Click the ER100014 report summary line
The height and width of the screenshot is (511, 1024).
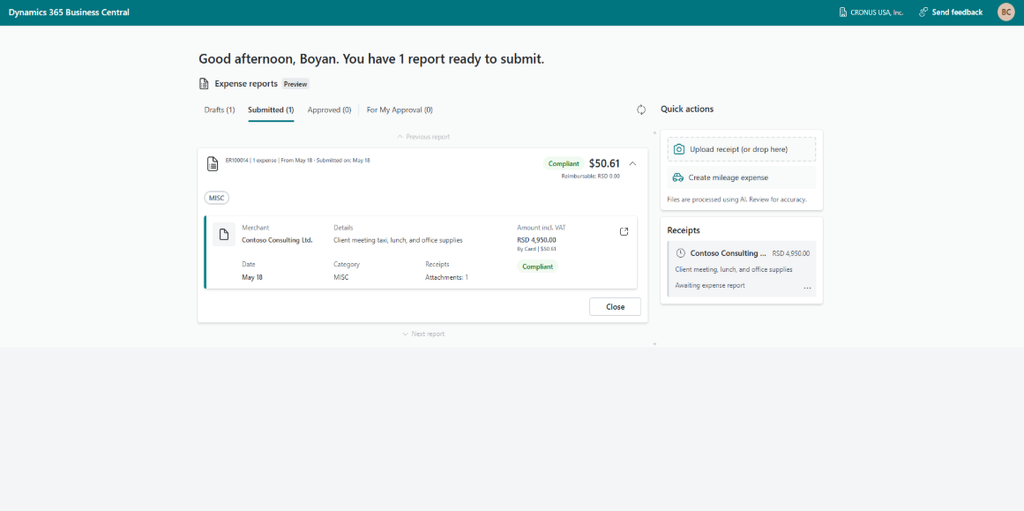point(298,160)
